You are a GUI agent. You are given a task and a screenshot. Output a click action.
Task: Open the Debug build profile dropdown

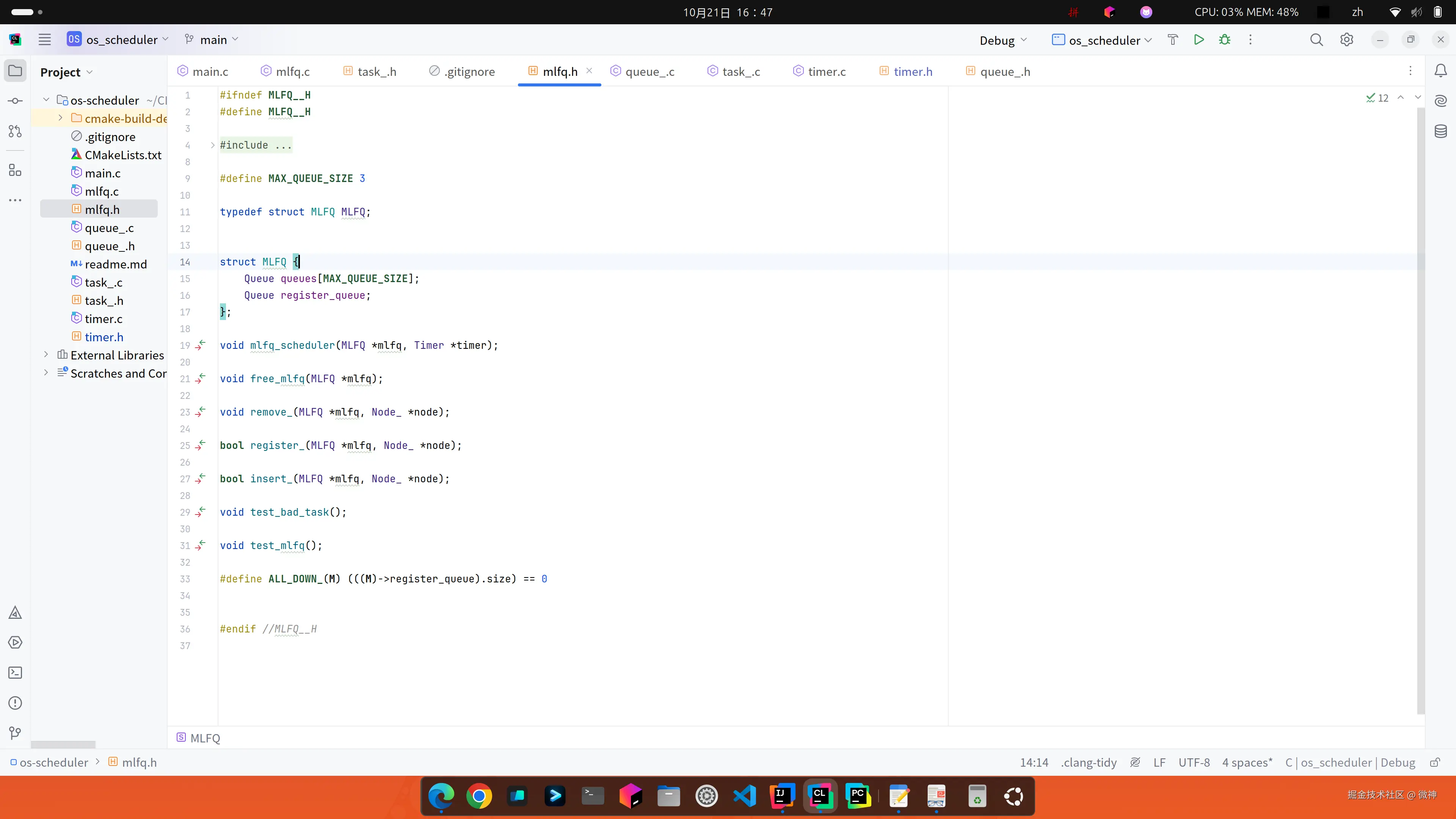[1003, 40]
